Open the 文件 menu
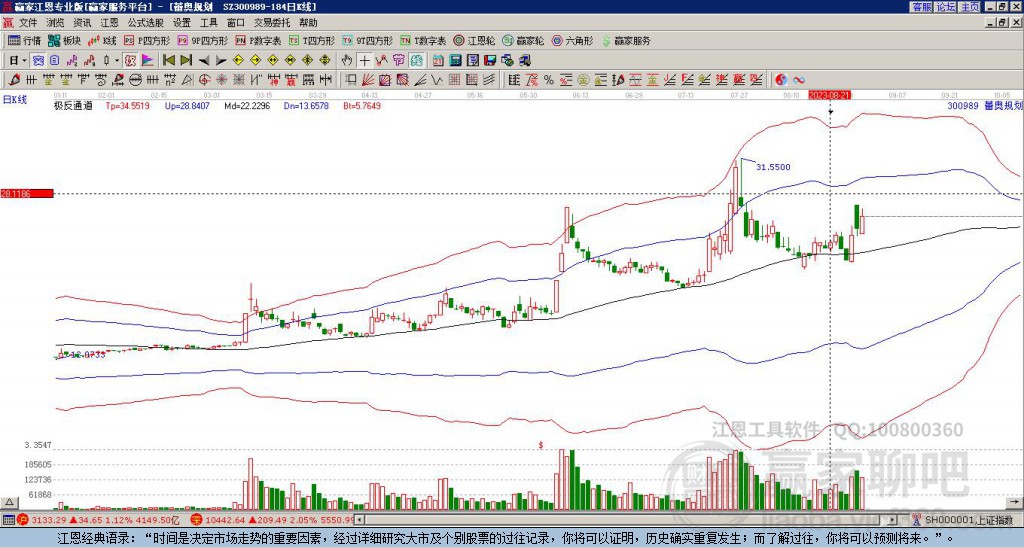1024x548 pixels. coord(28,23)
